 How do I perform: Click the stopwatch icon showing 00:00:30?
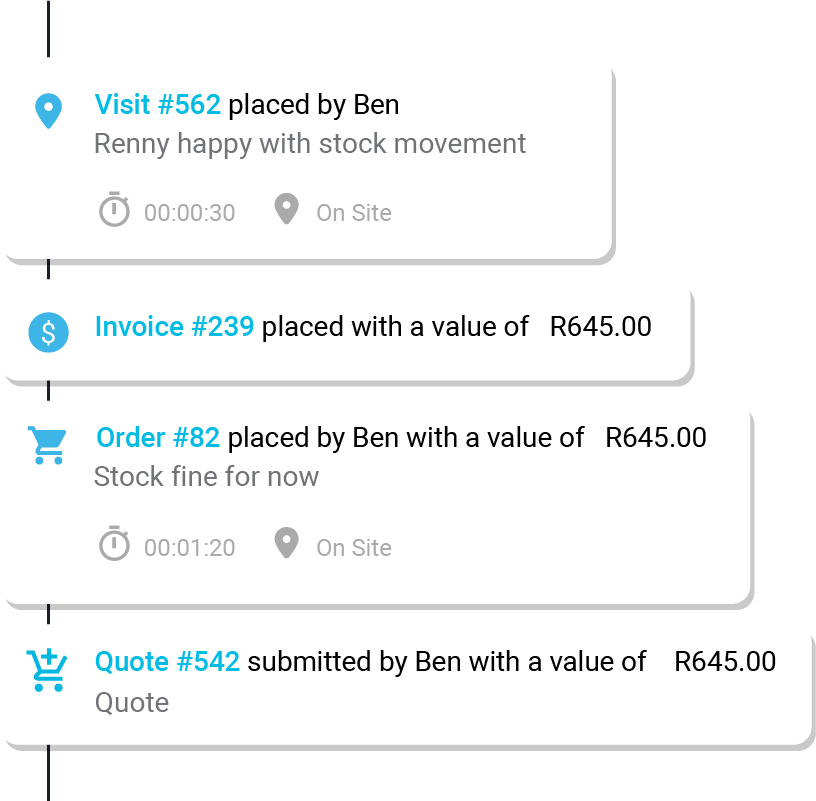pyautogui.click(x=115, y=211)
